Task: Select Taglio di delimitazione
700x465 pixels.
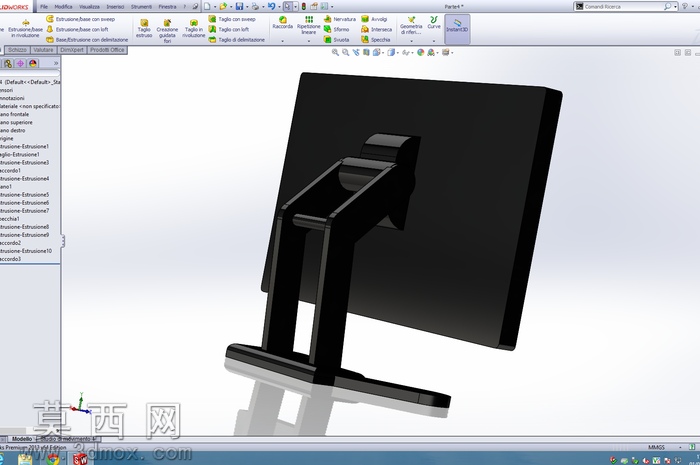Action: pyautogui.click(x=237, y=40)
